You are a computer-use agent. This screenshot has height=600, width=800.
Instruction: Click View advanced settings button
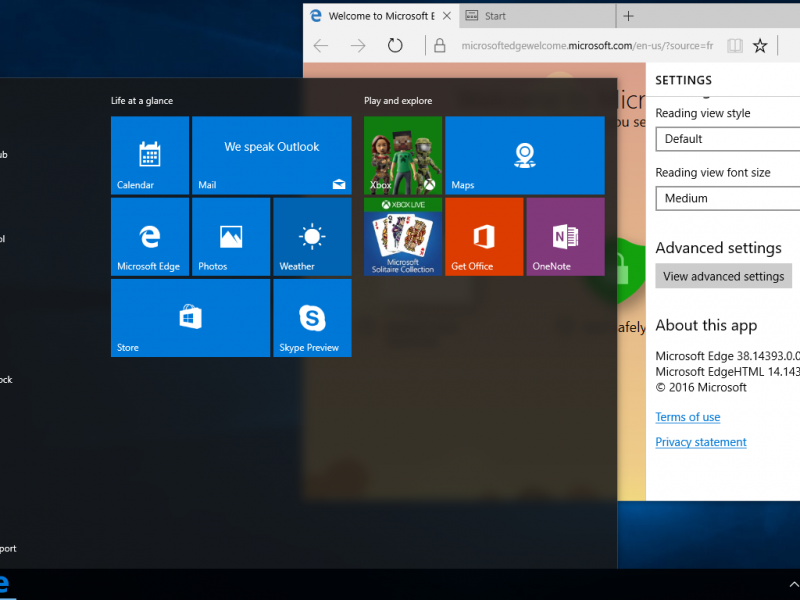tap(723, 276)
